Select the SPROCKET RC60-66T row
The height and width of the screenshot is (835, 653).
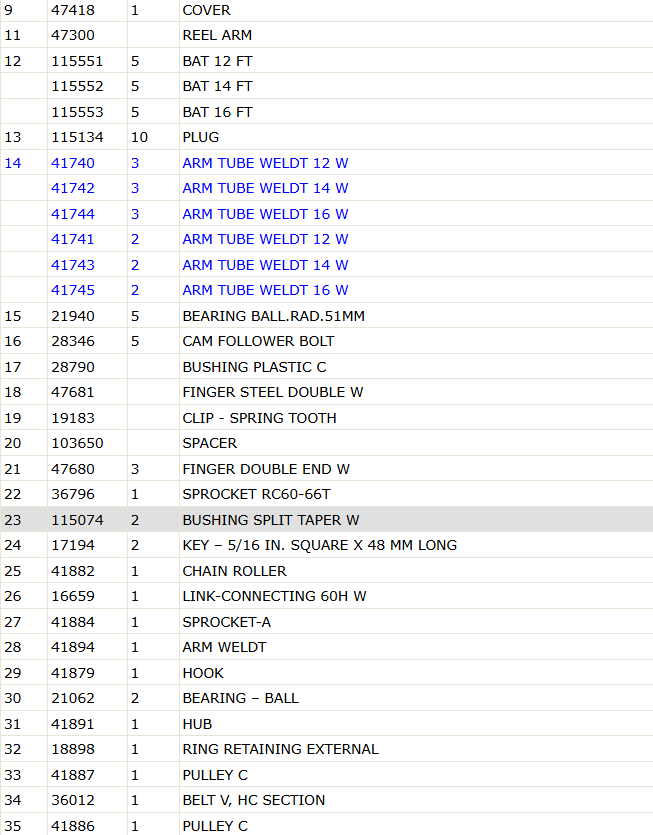coord(326,494)
